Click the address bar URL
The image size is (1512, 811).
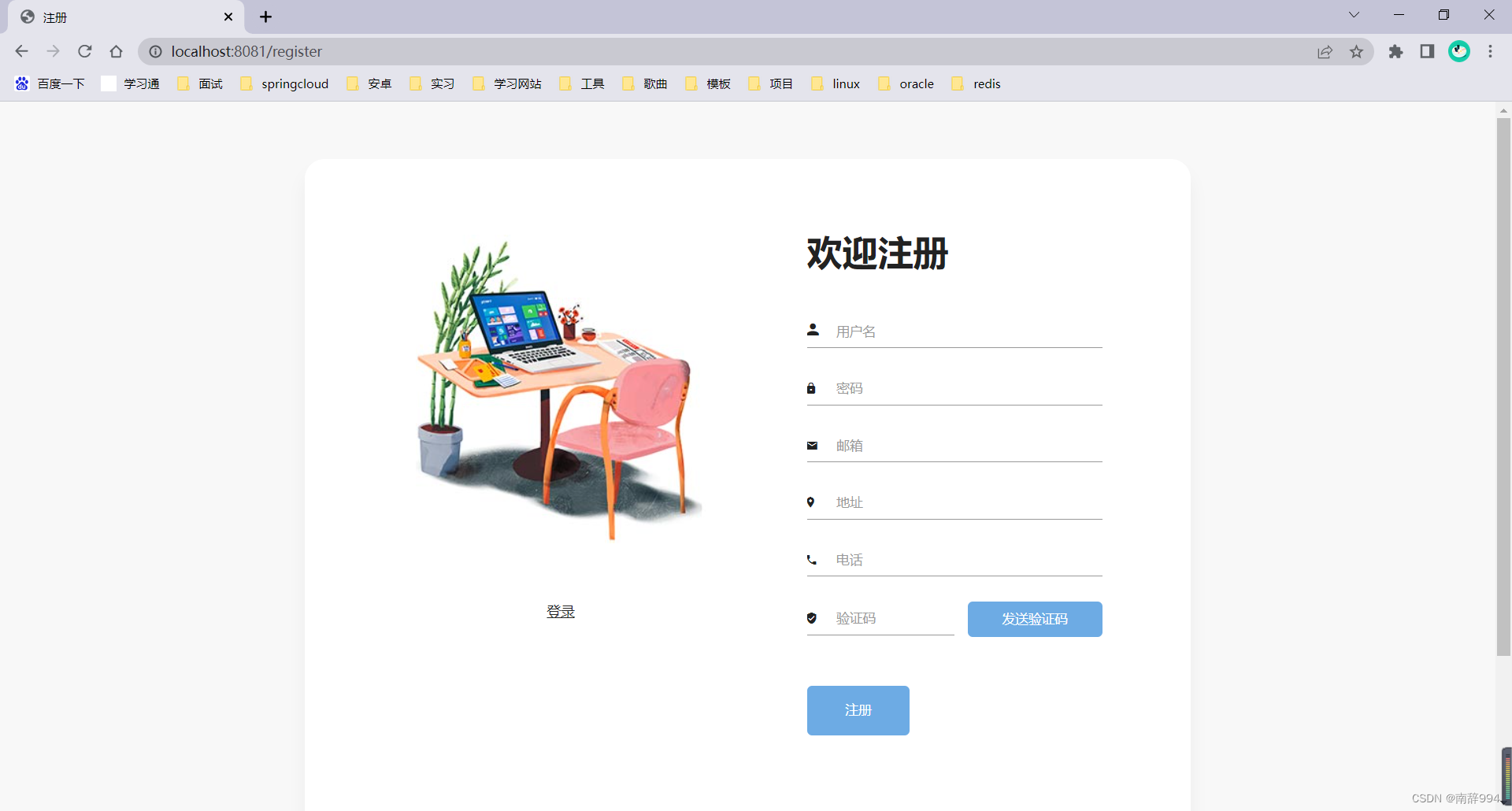point(246,51)
